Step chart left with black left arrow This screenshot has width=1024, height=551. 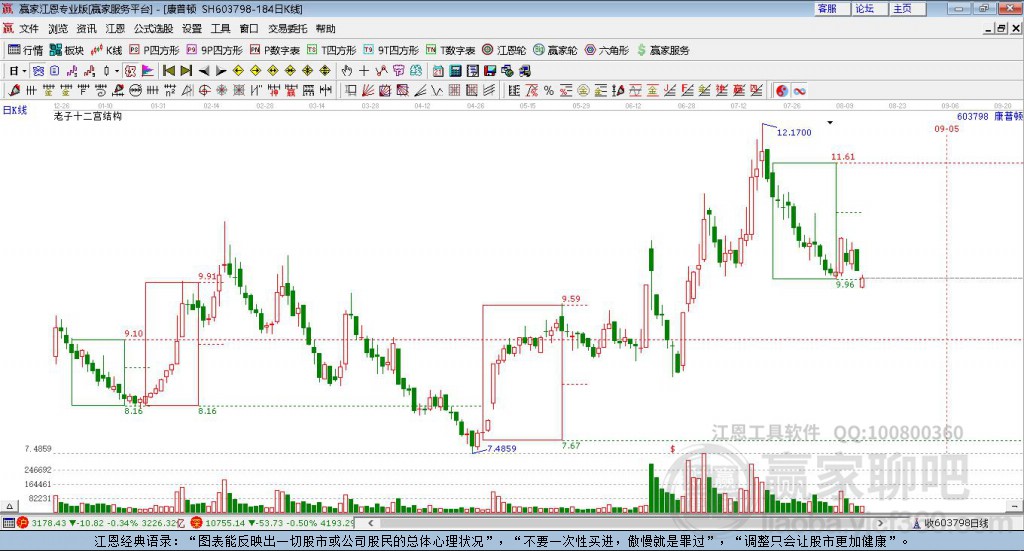(x=204, y=71)
